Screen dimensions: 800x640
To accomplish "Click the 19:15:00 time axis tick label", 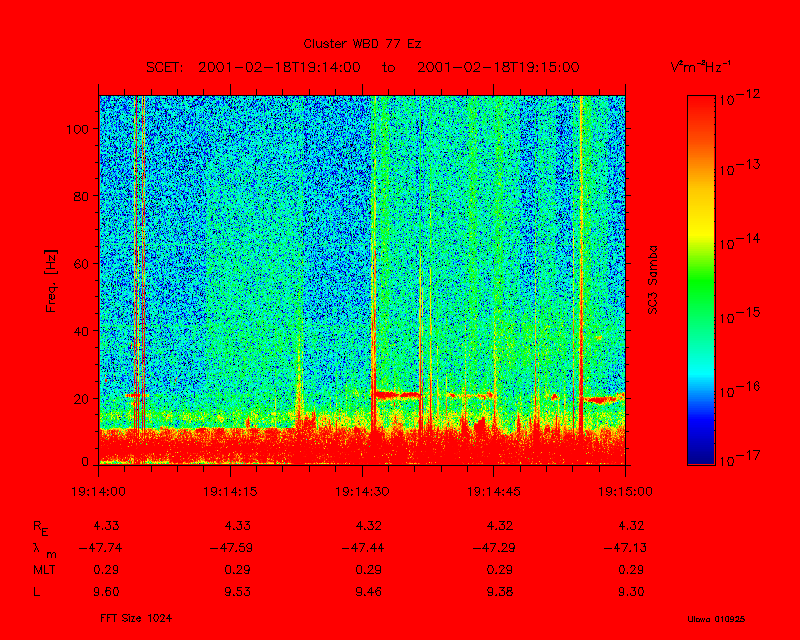I will pos(625,490).
